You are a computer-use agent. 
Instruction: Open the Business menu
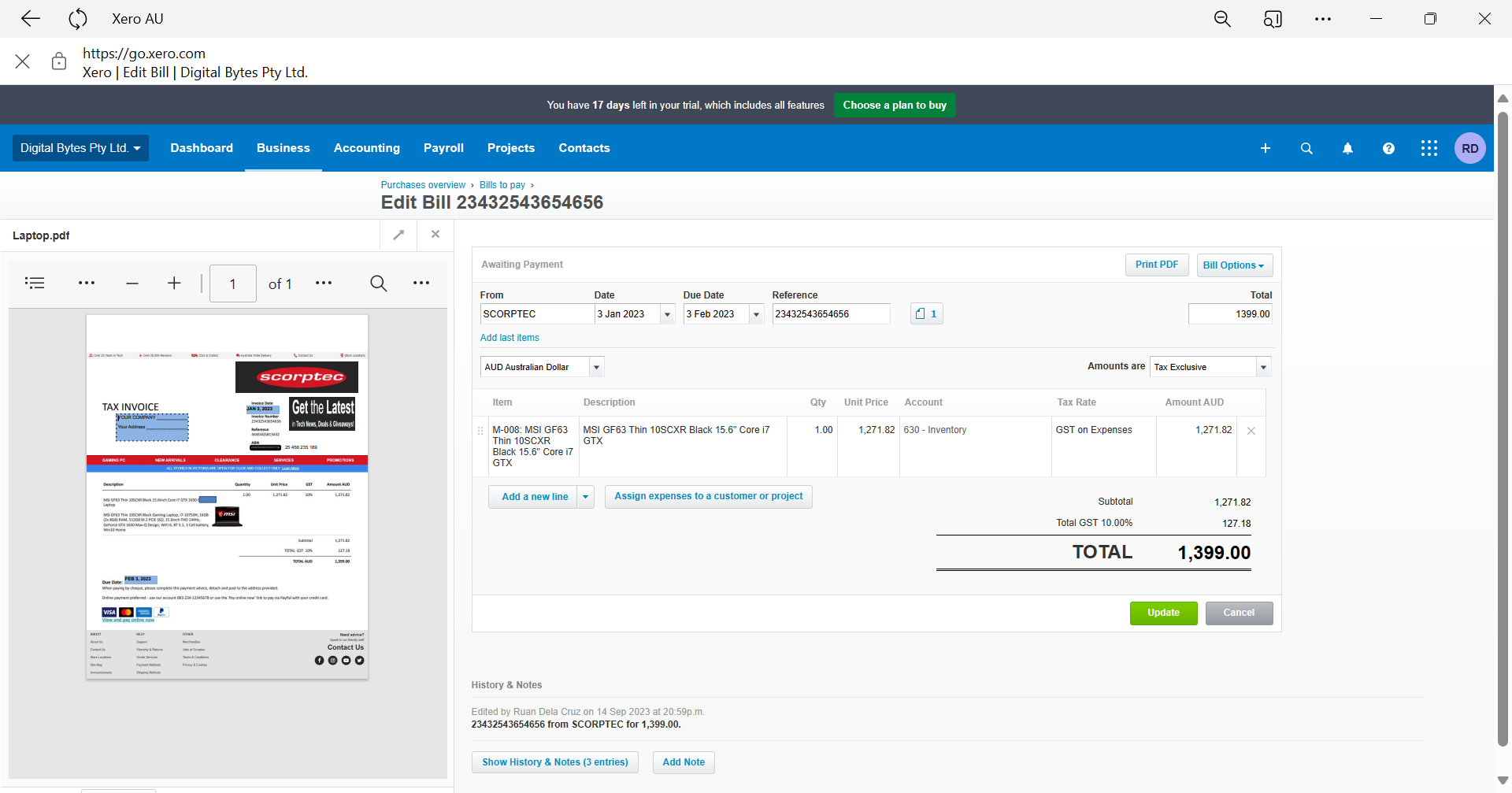tap(283, 148)
